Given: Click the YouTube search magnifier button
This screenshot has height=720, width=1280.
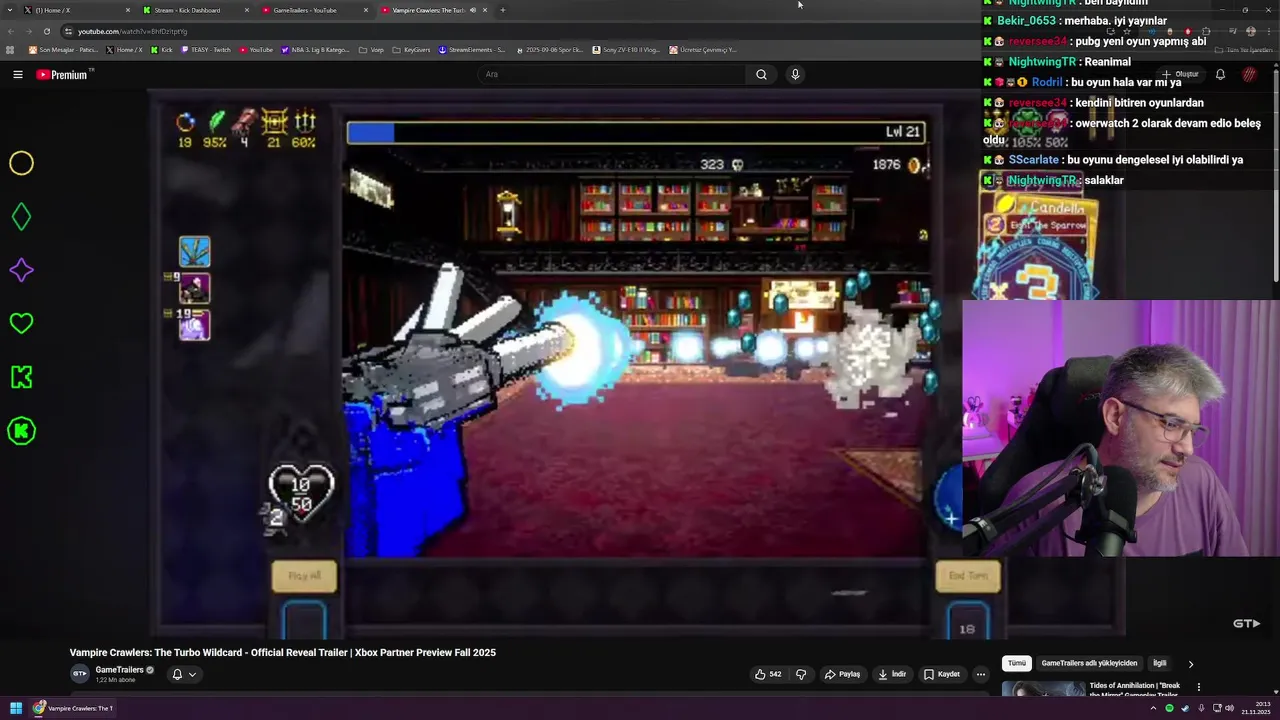Looking at the screenshot, I should 761,74.
